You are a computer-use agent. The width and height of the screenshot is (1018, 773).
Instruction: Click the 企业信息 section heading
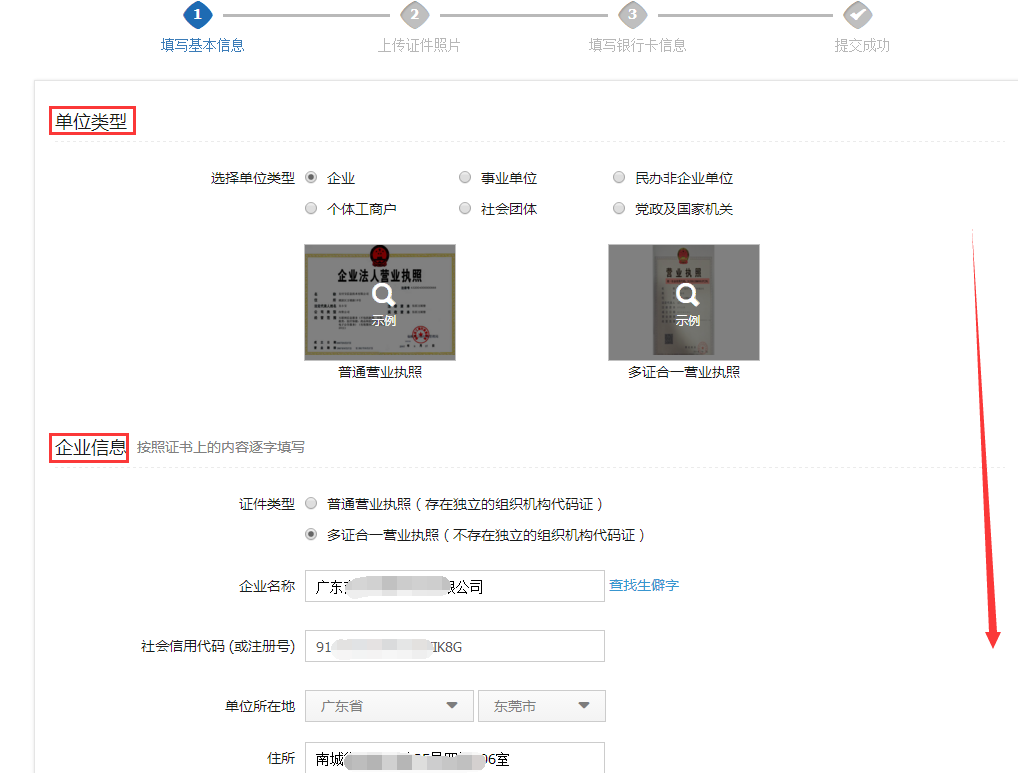tap(90, 447)
